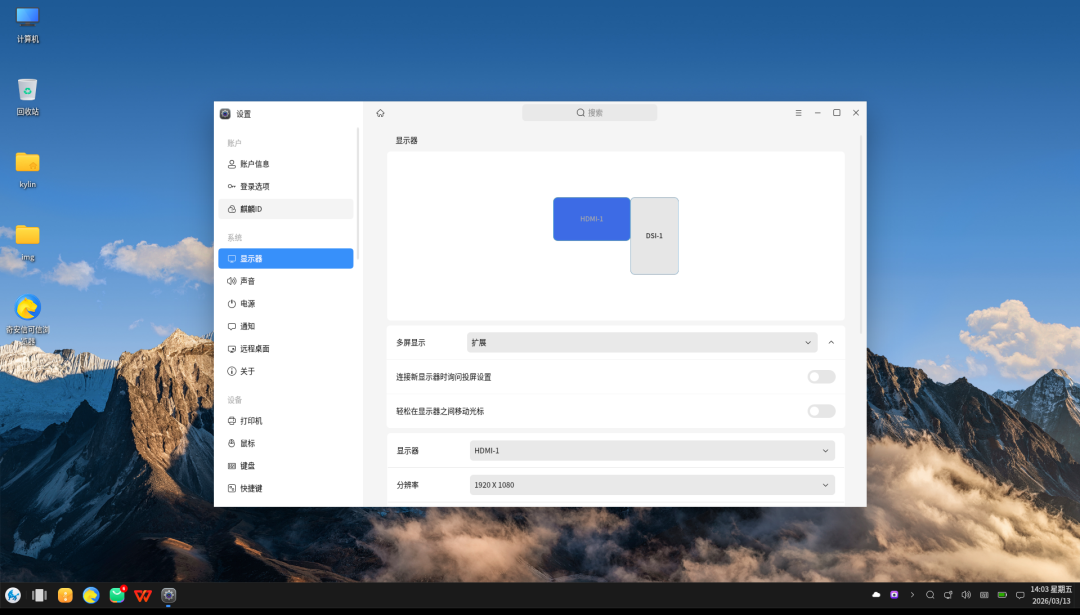Screen dimensions: 1080x615
Task: Open the multitask view icon in taskbar
Action: [39, 595]
